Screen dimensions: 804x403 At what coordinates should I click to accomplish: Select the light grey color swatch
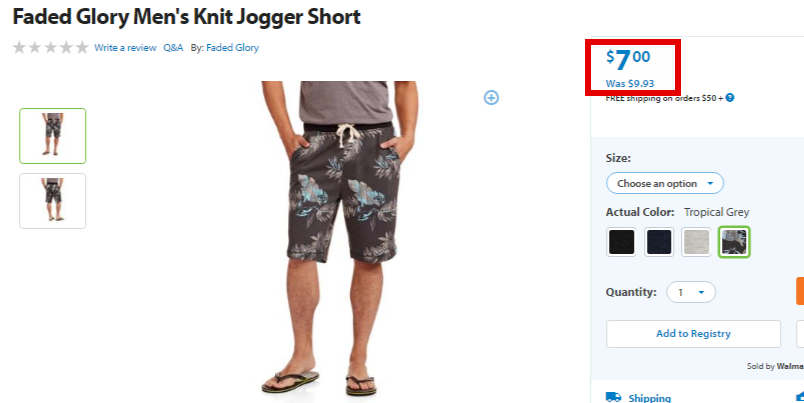click(x=696, y=242)
